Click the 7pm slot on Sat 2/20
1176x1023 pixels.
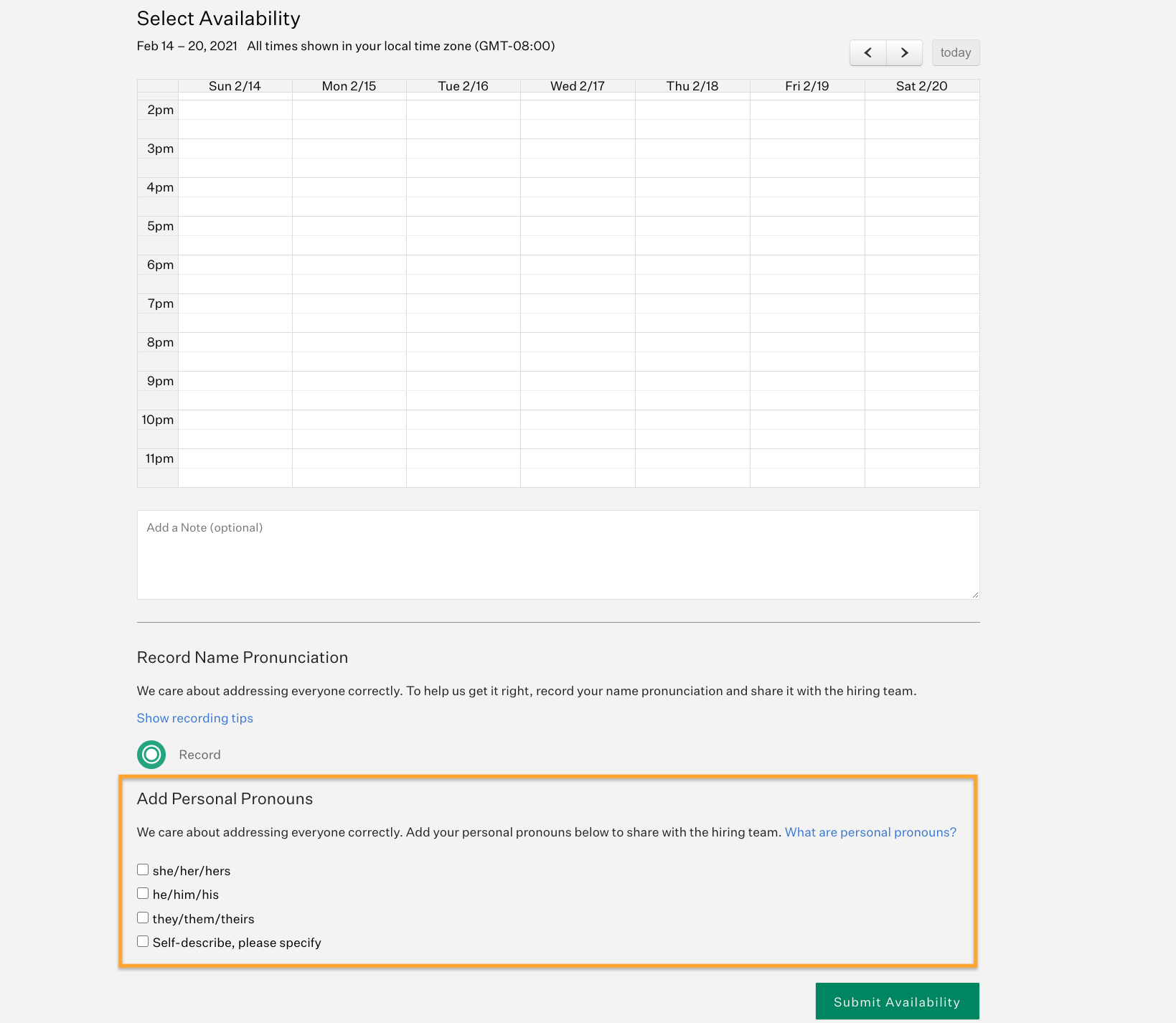922,303
